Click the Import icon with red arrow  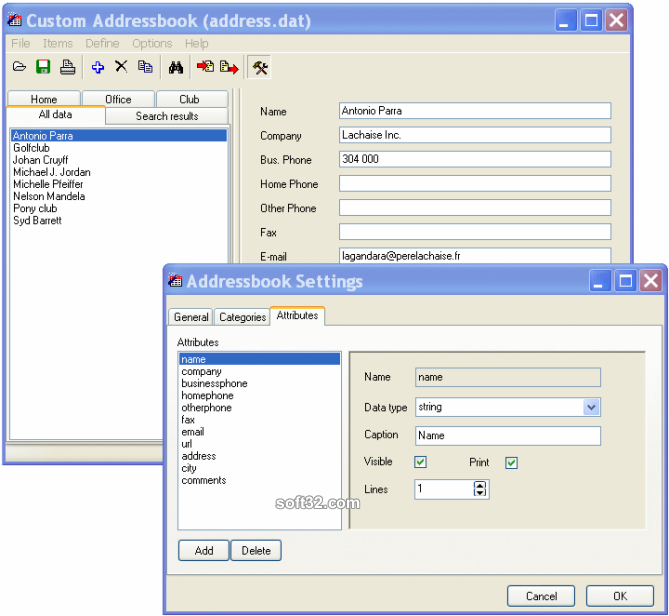click(205, 67)
